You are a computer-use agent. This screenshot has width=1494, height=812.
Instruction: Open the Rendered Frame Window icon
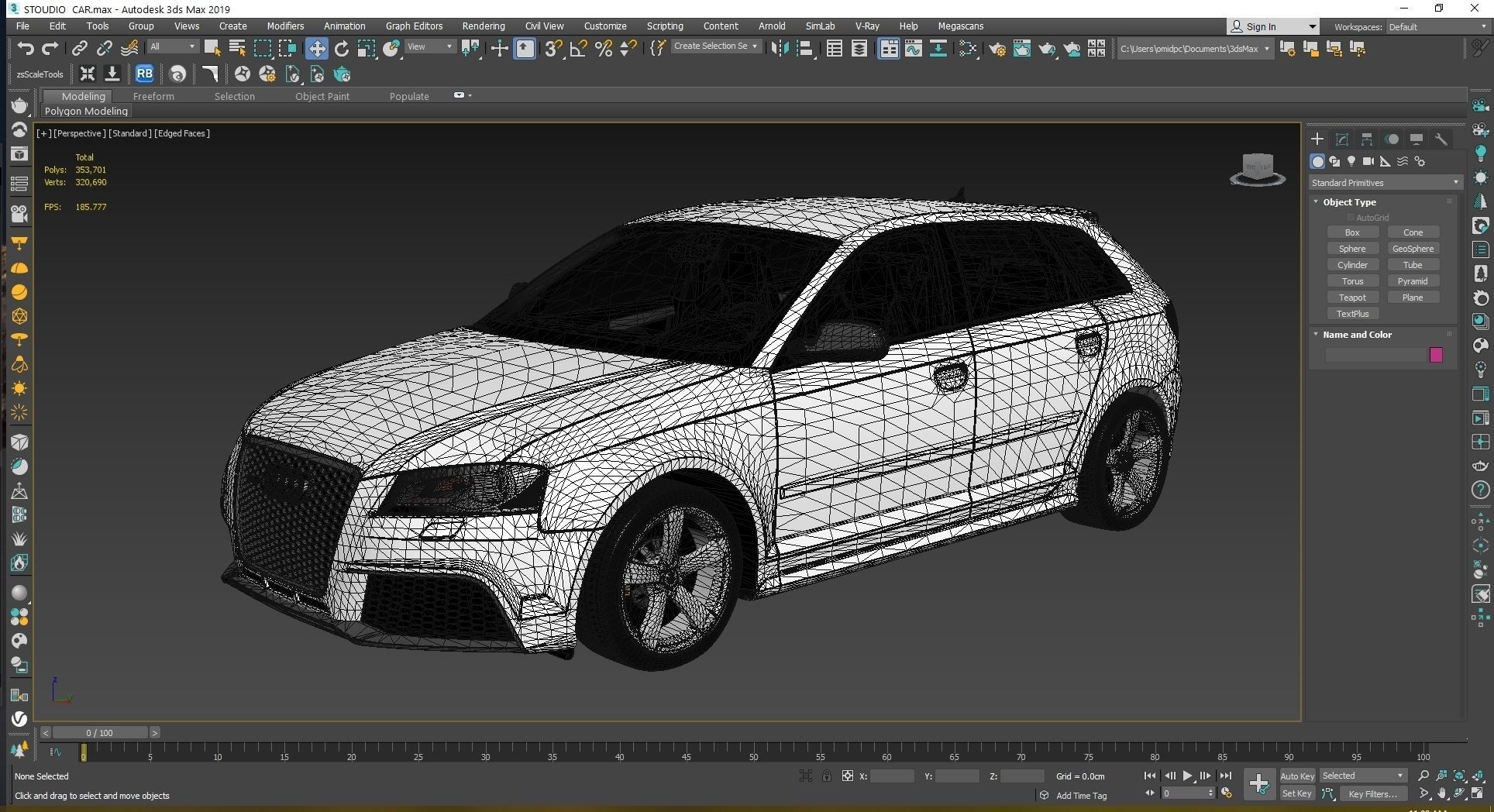click(1022, 49)
